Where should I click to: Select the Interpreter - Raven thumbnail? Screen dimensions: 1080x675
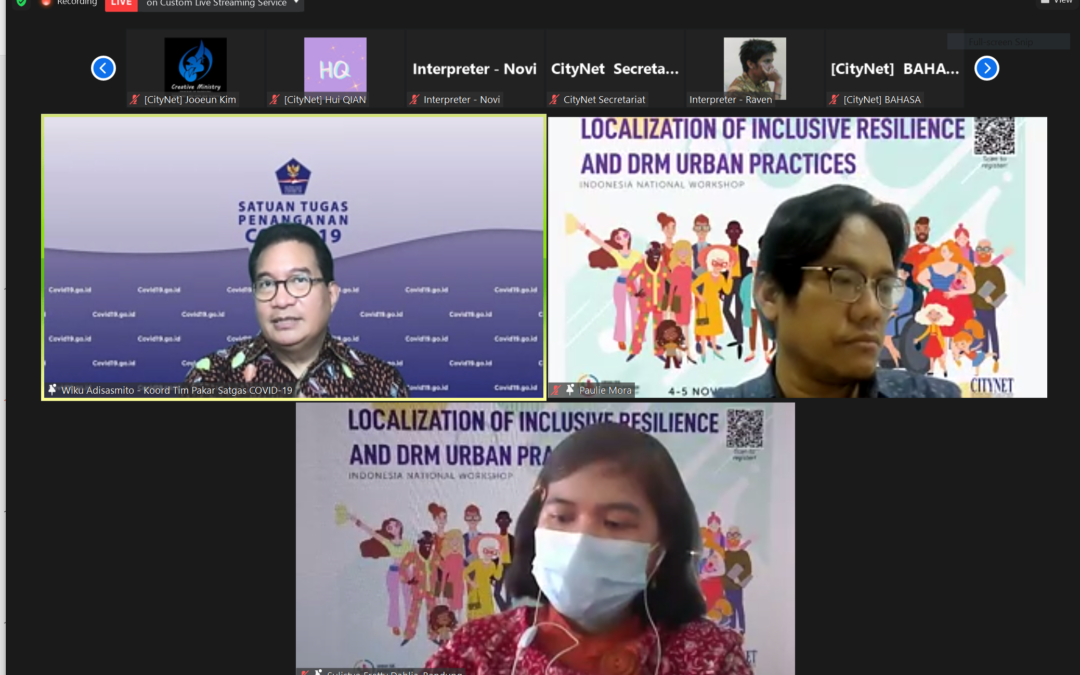(x=754, y=66)
